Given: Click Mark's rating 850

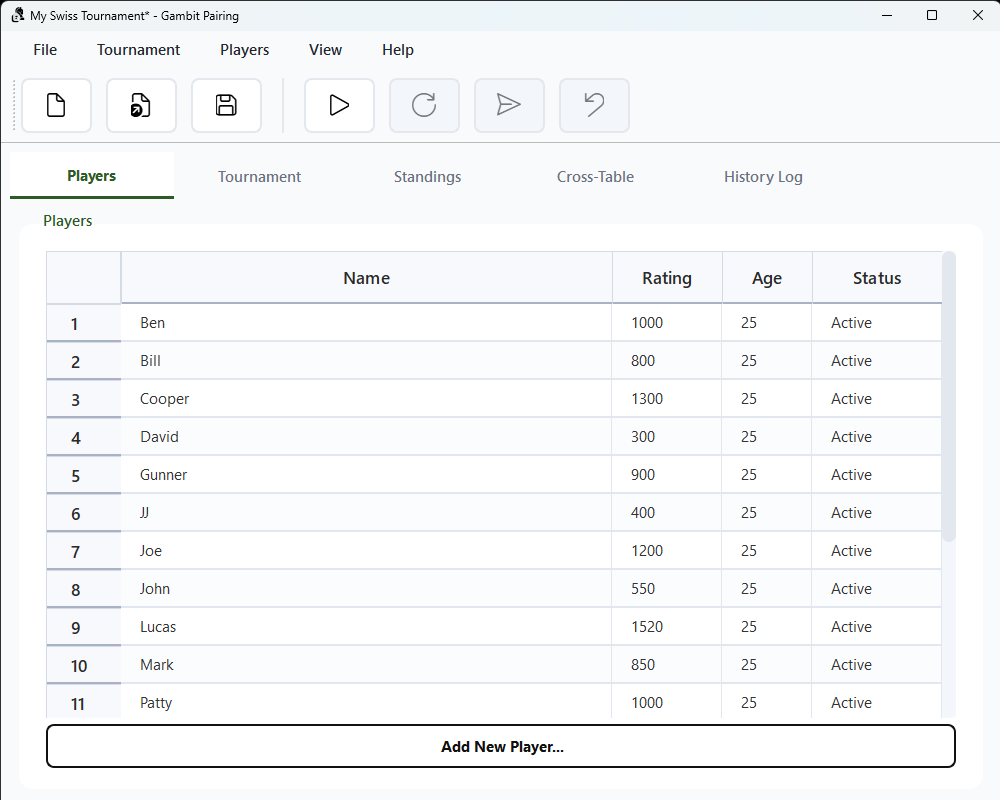Looking at the screenshot, I should 643,664.
